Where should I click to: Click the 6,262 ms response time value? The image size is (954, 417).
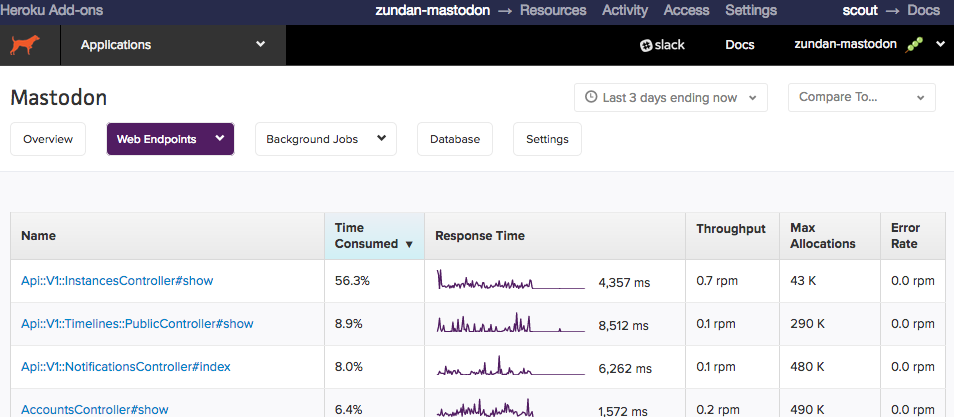(x=625, y=369)
